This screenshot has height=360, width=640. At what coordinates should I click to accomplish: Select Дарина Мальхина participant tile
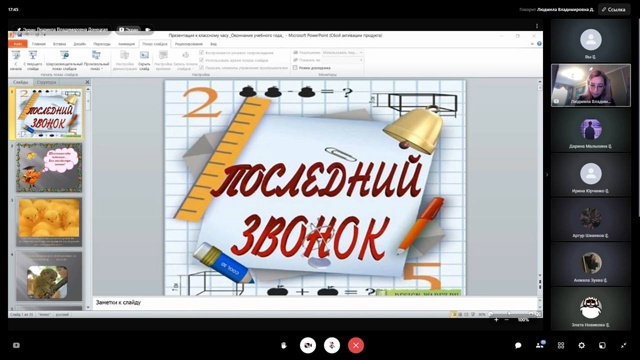point(591,130)
